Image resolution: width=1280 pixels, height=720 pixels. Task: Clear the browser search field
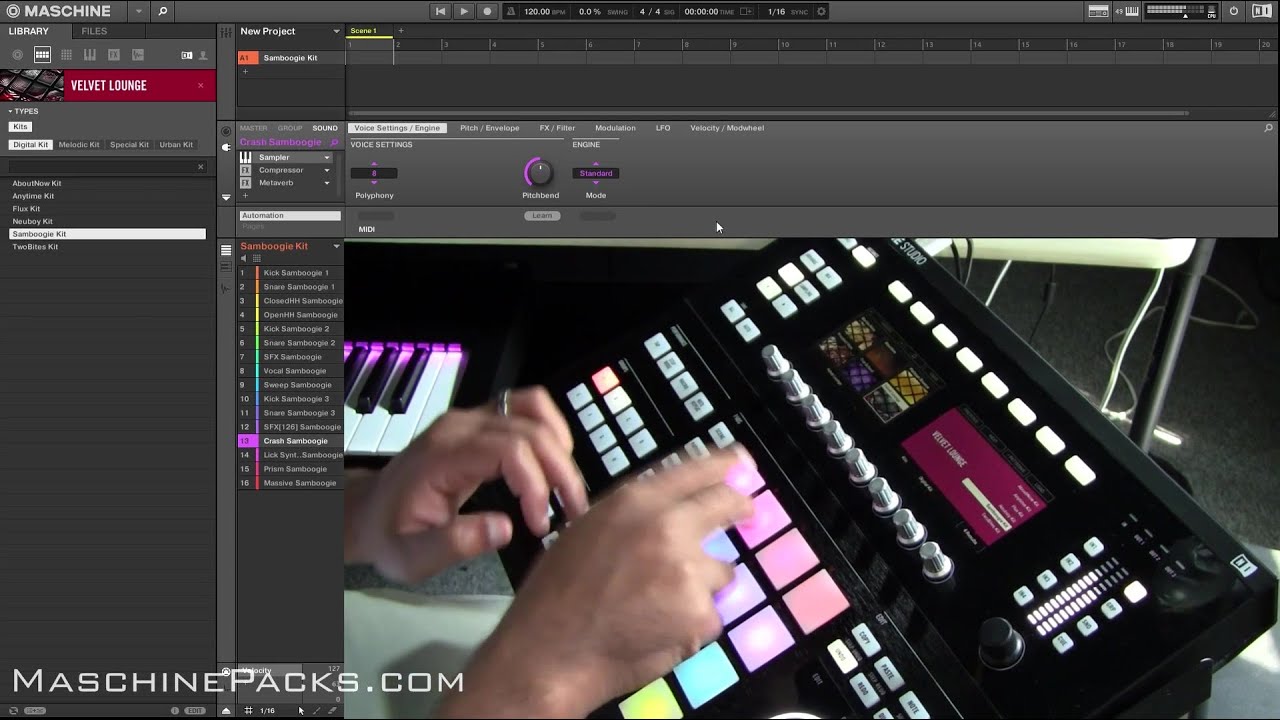pyautogui.click(x=200, y=167)
